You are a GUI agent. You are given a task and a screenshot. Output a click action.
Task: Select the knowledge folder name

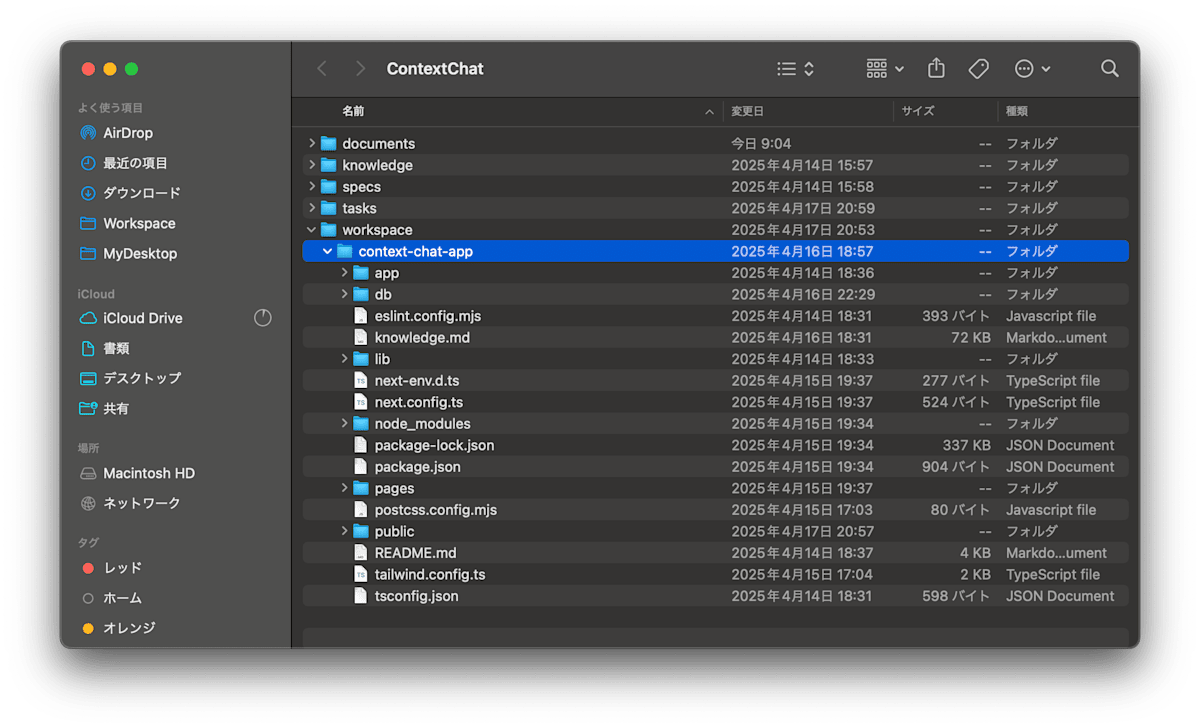(x=377, y=165)
